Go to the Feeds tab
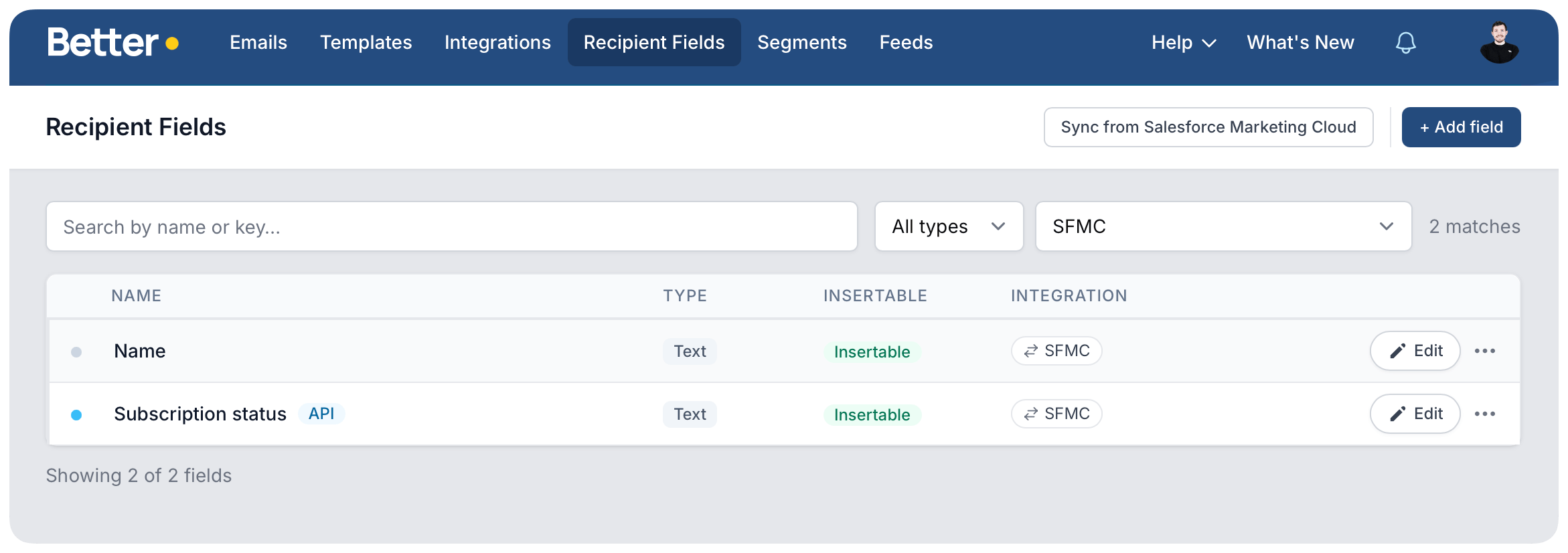Screen dimensions: 1568x553 906,42
